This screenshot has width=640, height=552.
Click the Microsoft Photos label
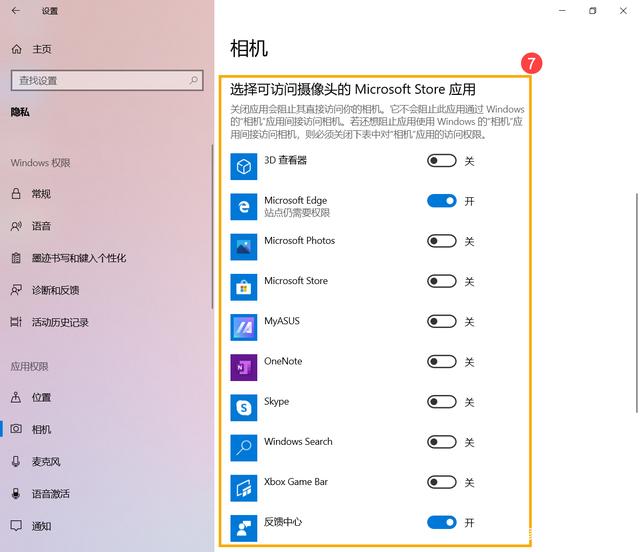click(x=299, y=240)
